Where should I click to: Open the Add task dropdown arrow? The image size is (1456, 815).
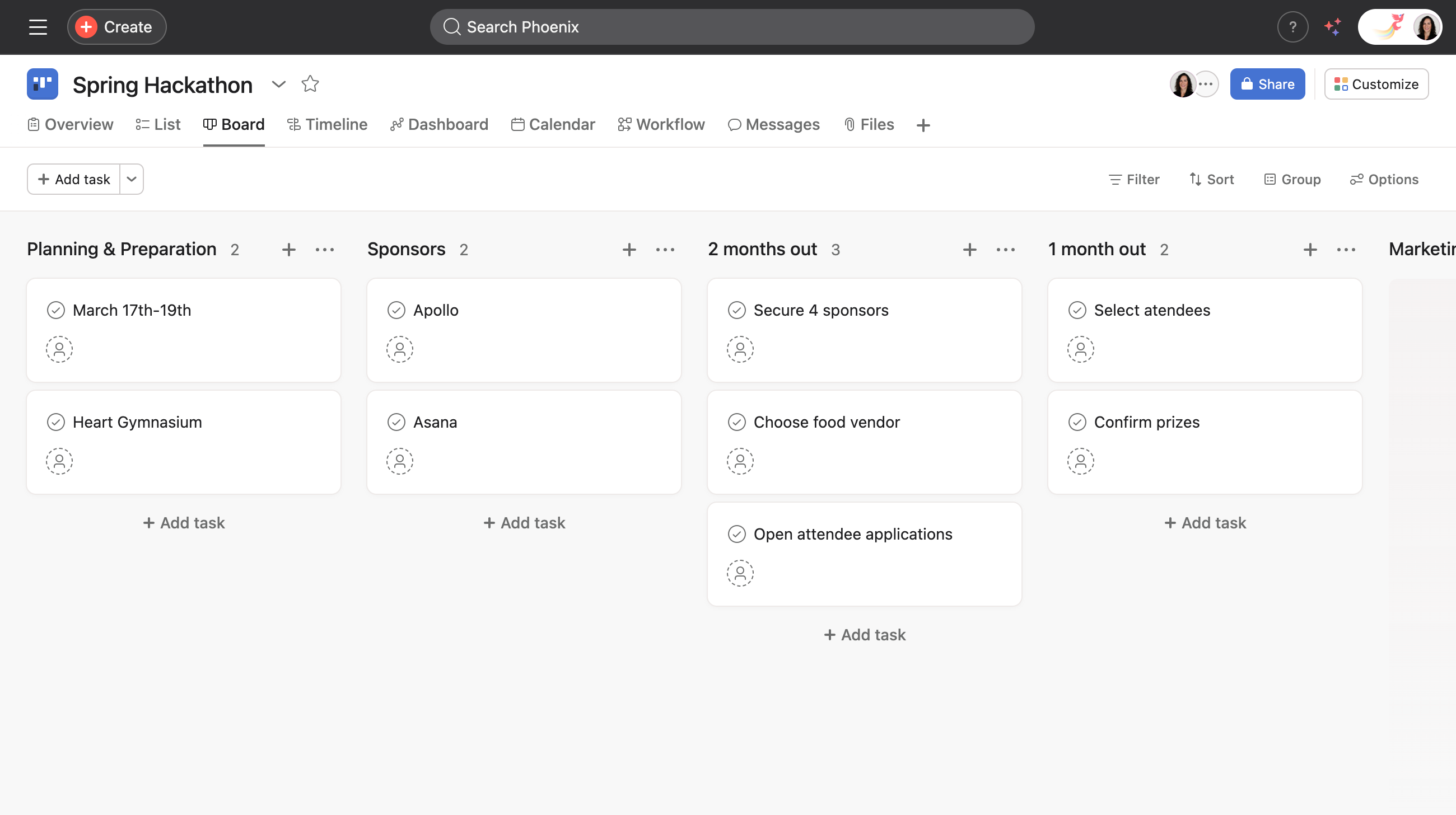point(132,179)
